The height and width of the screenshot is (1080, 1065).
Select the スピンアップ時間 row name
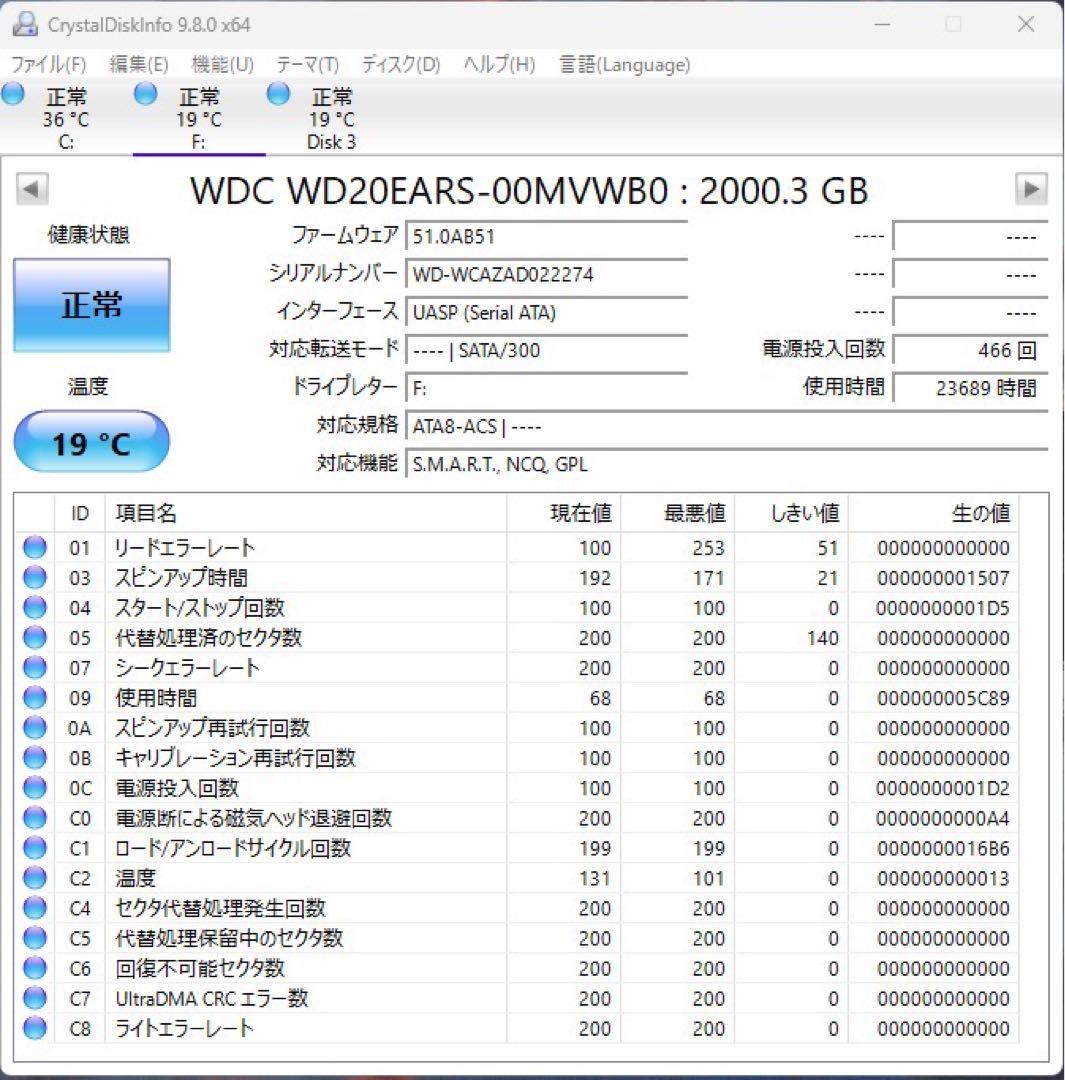[x=181, y=577]
